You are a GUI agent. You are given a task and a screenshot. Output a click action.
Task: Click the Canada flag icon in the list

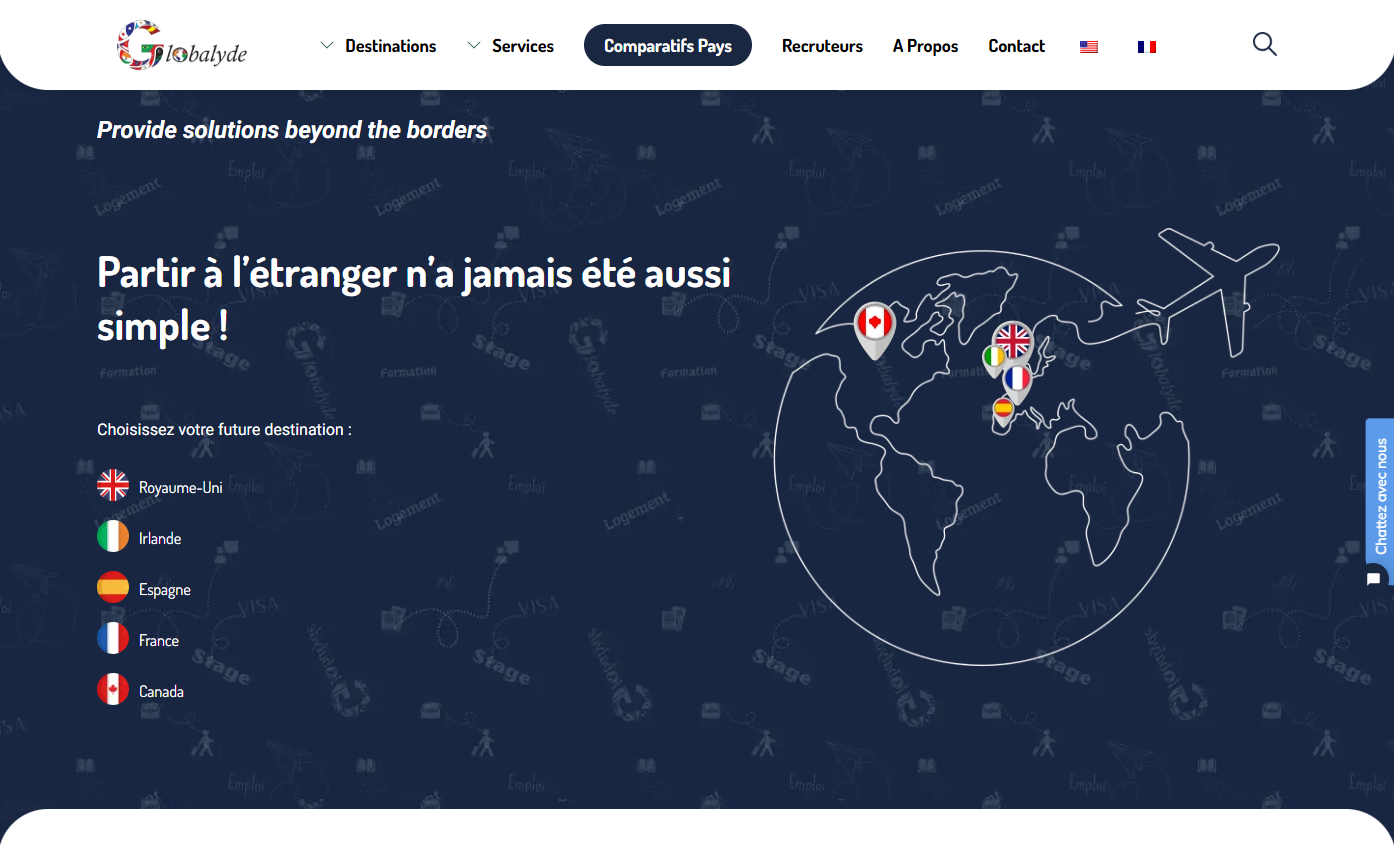click(x=113, y=690)
